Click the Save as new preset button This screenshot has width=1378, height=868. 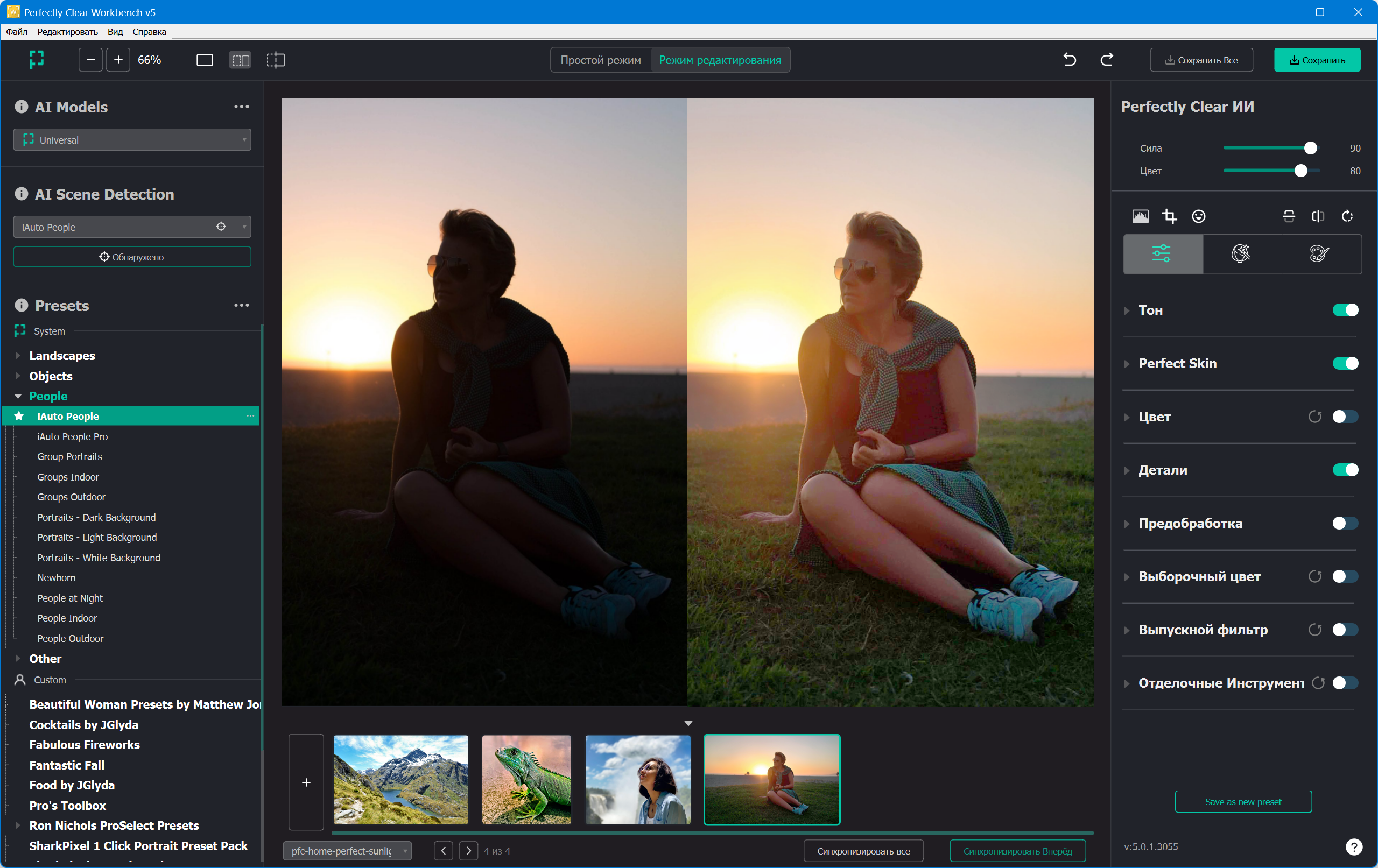1242,802
